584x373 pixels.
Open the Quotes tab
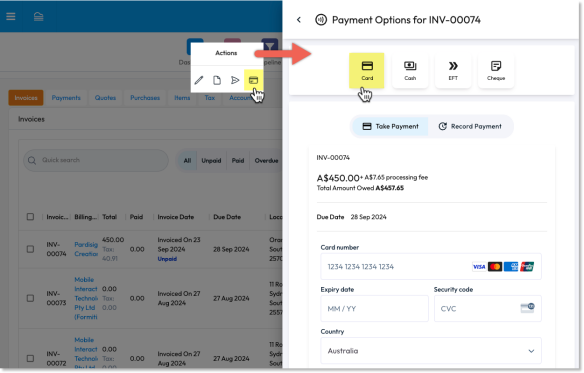105,98
